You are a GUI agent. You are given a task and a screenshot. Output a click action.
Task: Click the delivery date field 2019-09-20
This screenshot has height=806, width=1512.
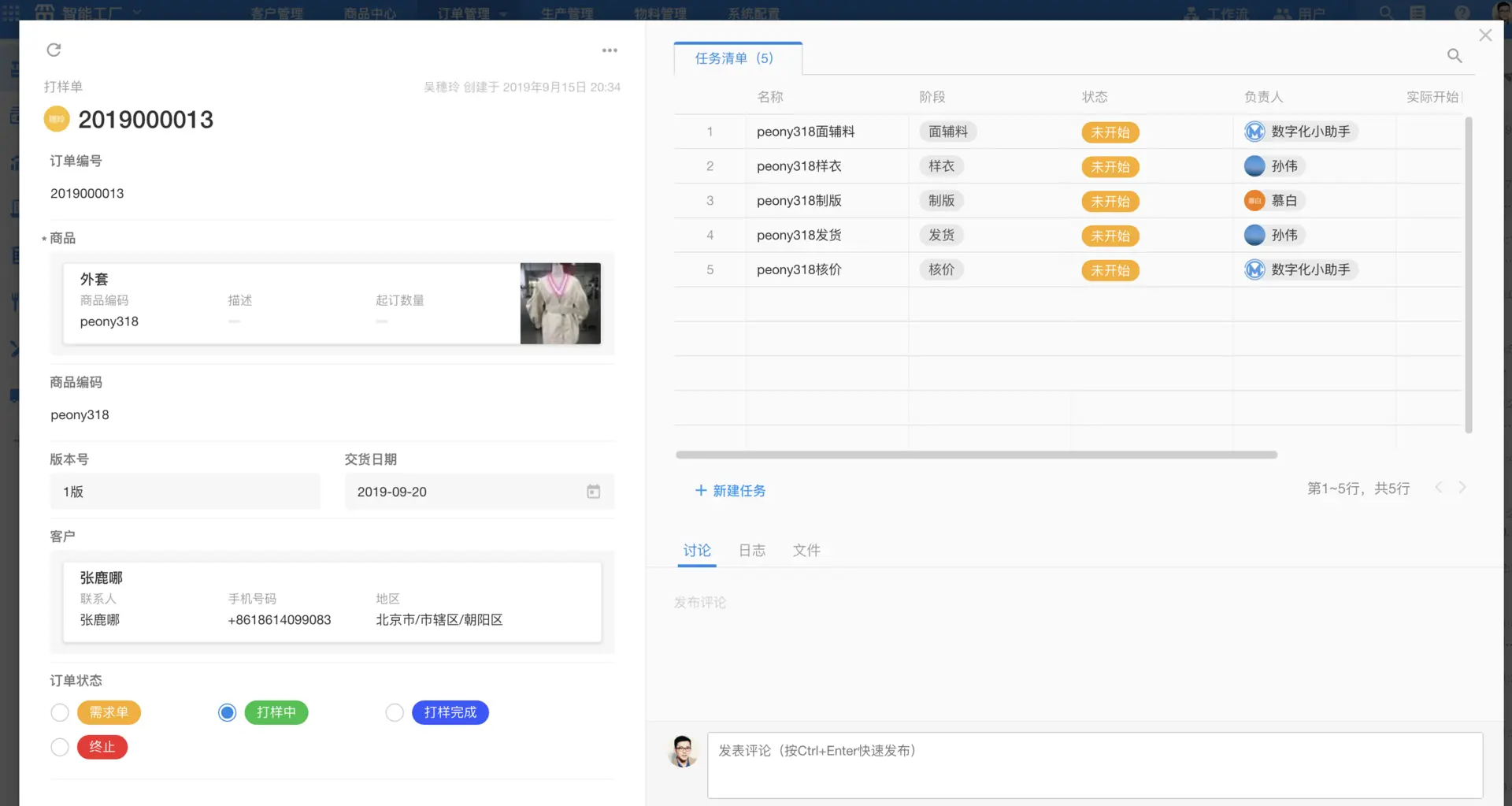click(x=479, y=492)
